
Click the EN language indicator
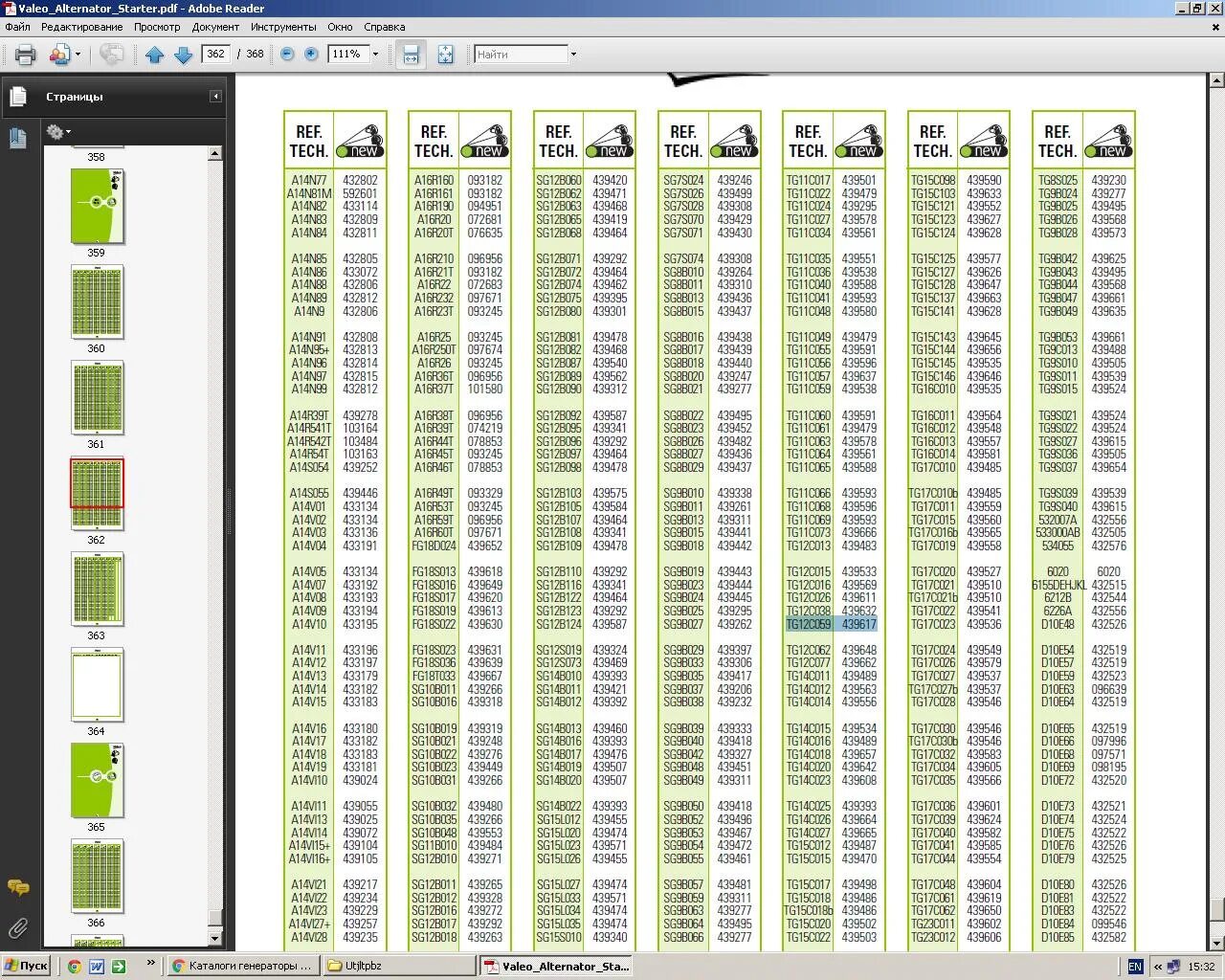(1135, 967)
